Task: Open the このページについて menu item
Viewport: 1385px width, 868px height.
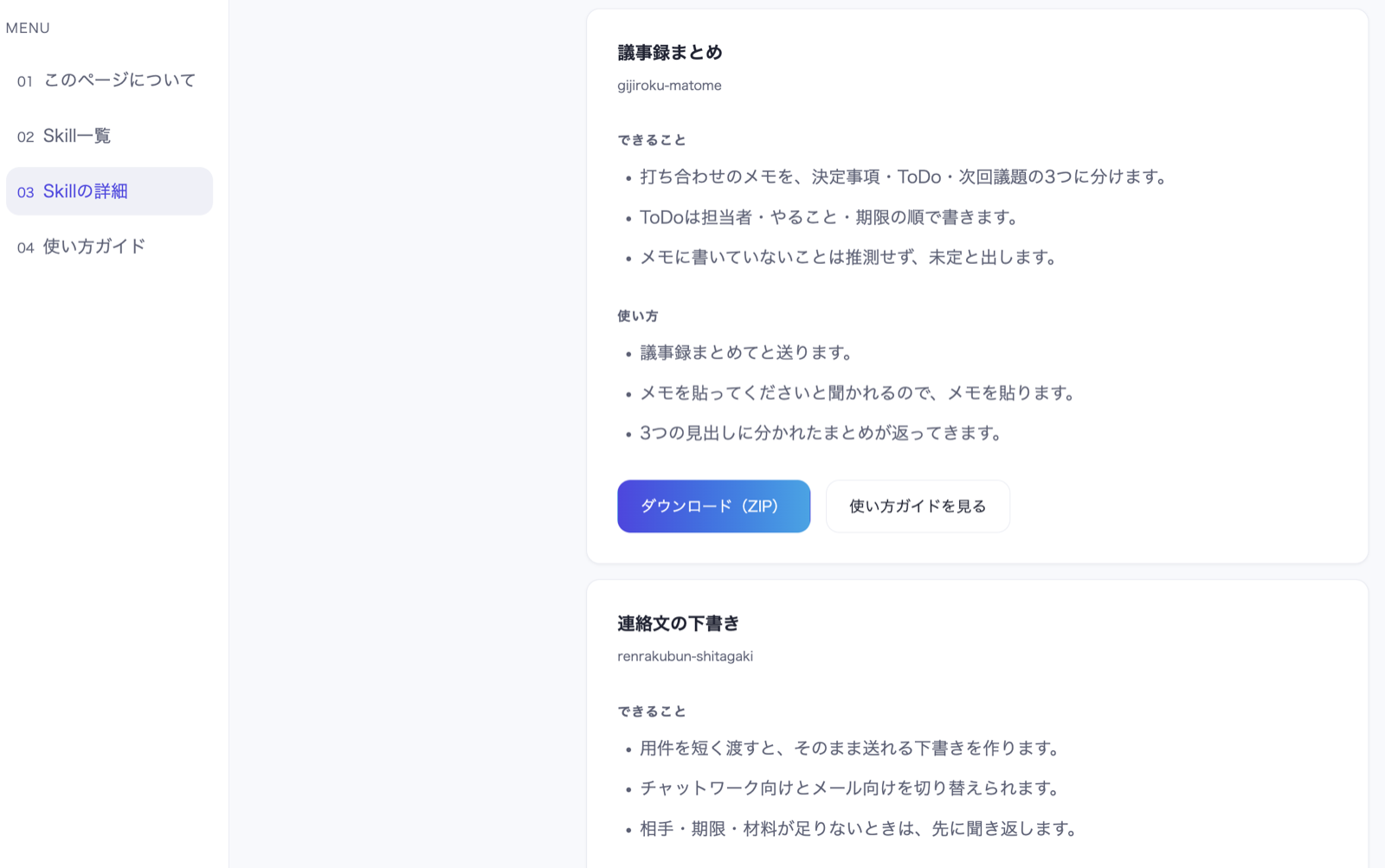Action: (x=109, y=80)
